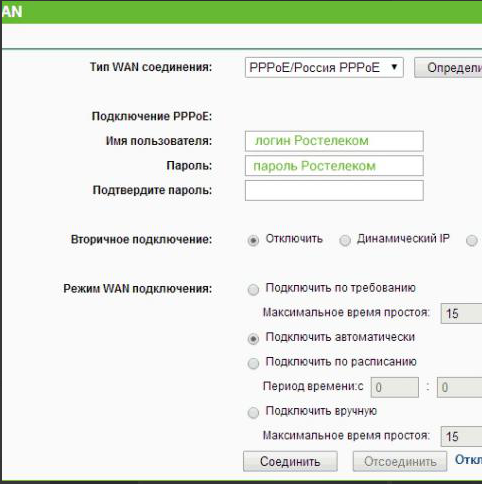Click idle time field under Подключить по требованию
Screen dimensions: 482x484
point(462,314)
